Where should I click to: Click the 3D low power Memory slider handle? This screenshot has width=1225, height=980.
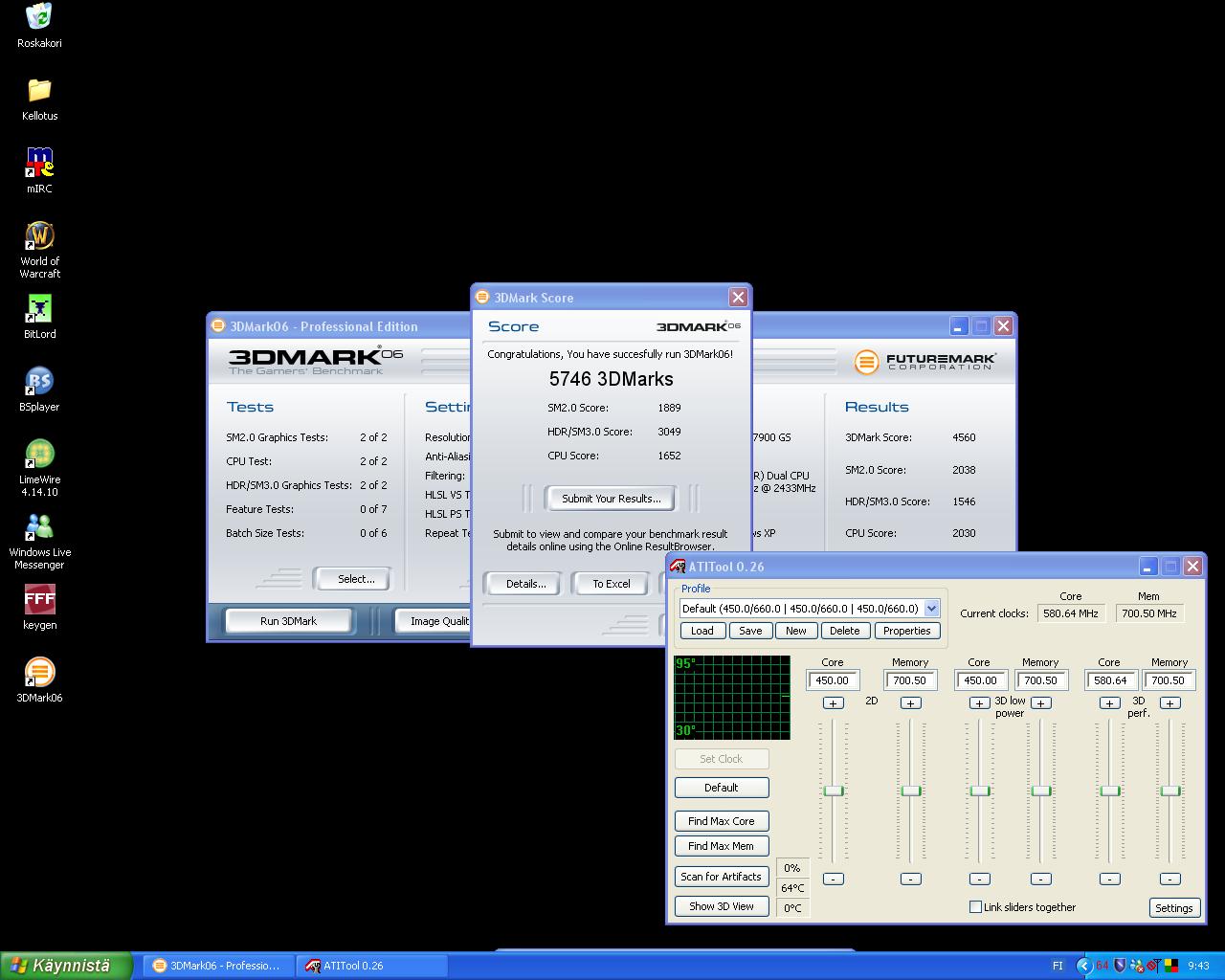click(1041, 791)
